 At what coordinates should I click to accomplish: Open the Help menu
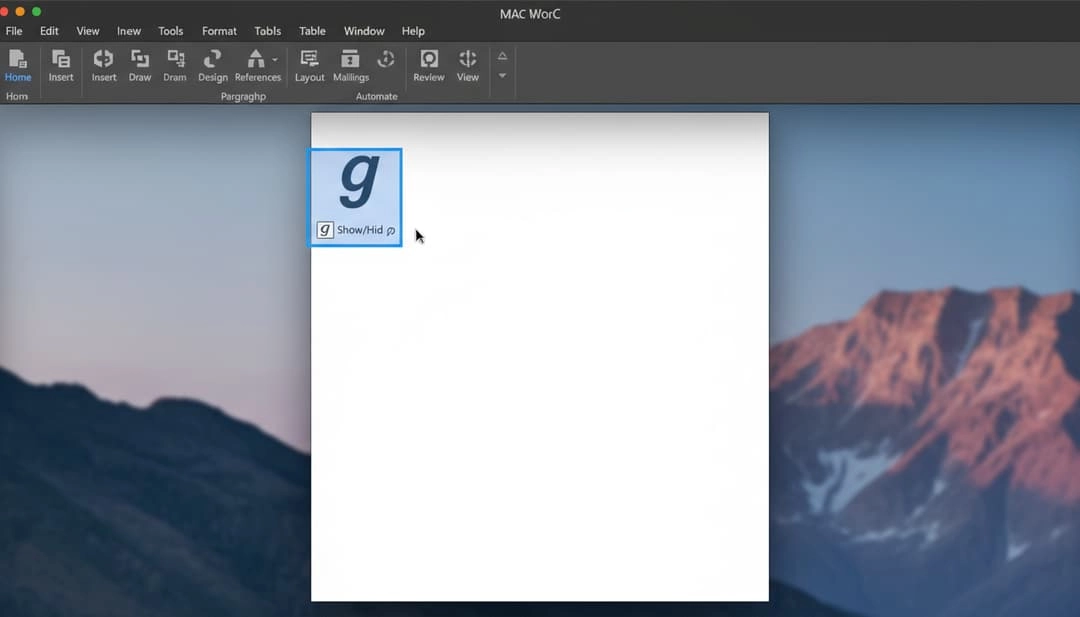(x=413, y=31)
